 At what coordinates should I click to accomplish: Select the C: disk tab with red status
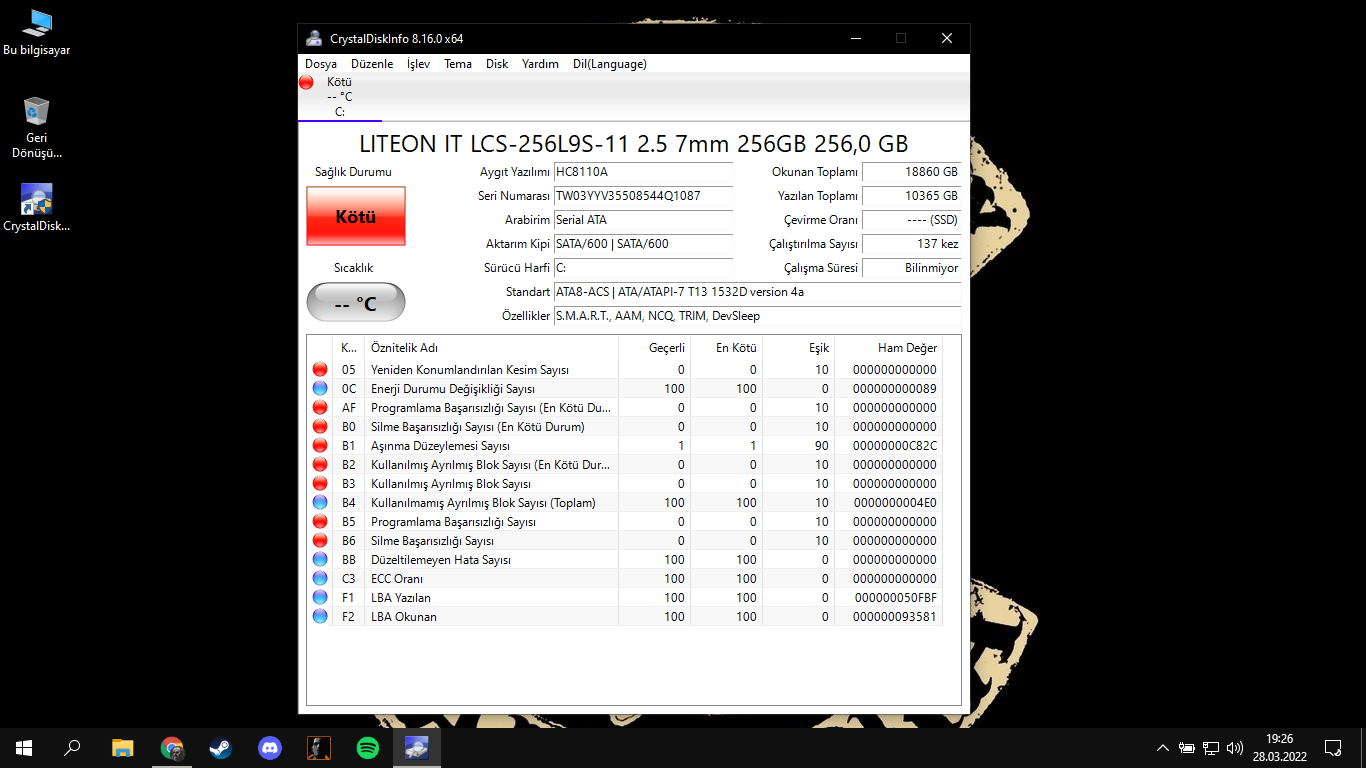click(x=339, y=97)
